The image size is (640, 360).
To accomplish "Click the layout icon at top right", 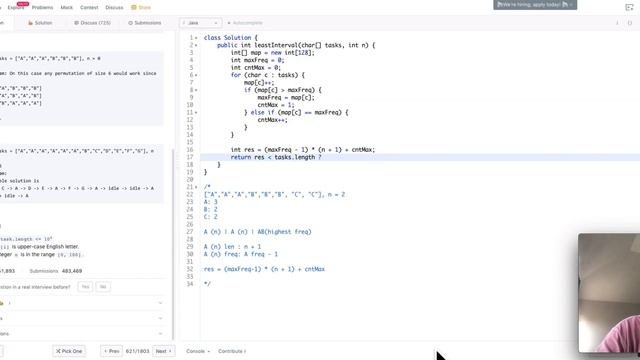I will [629, 7].
